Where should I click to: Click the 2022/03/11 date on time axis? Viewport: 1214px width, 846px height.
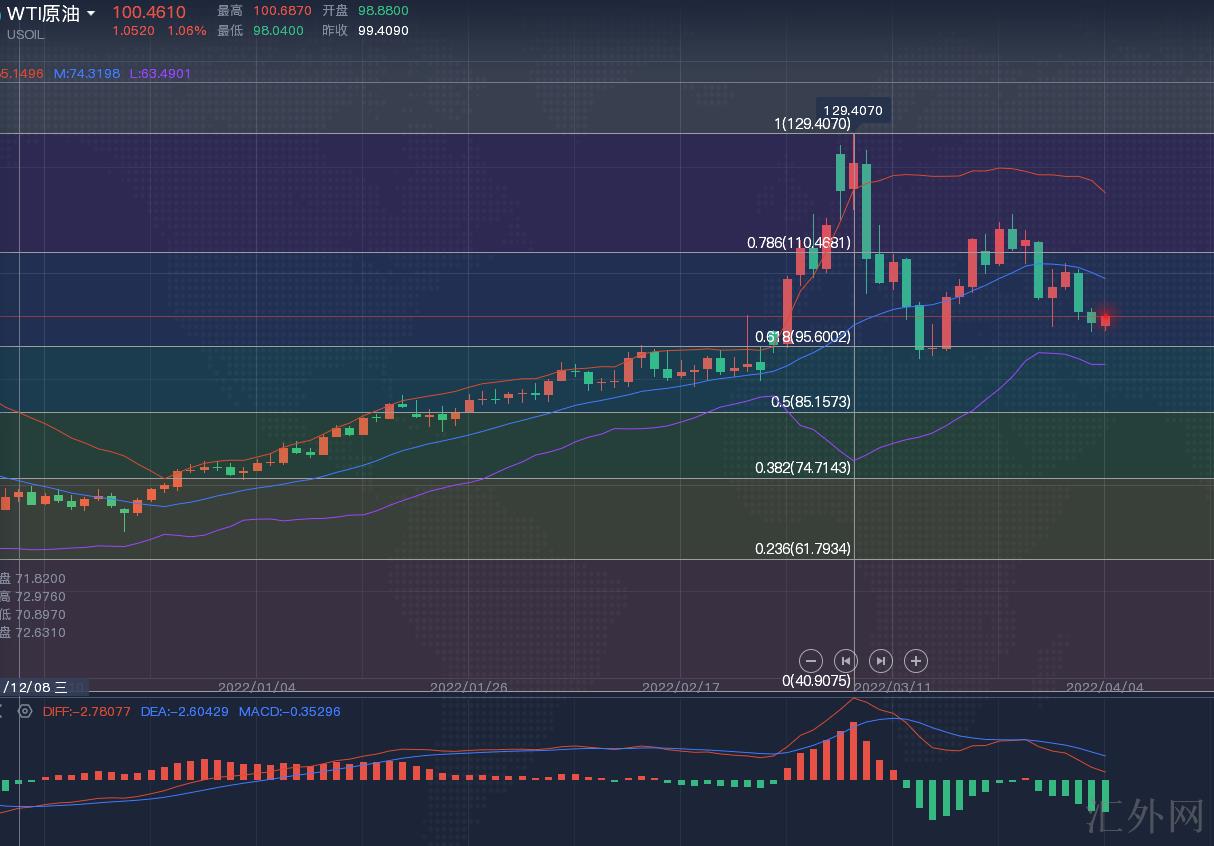(892, 687)
